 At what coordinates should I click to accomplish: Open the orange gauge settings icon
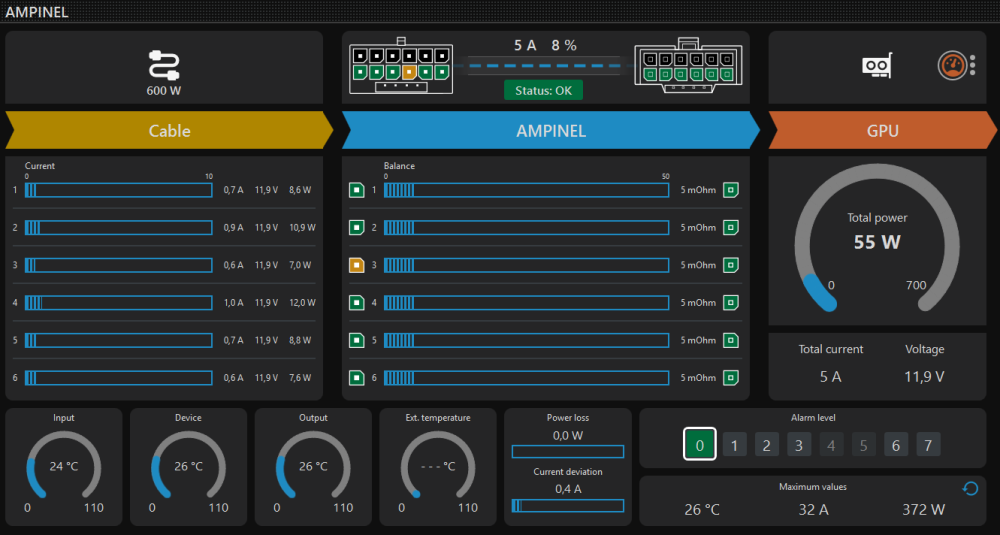pos(952,66)
